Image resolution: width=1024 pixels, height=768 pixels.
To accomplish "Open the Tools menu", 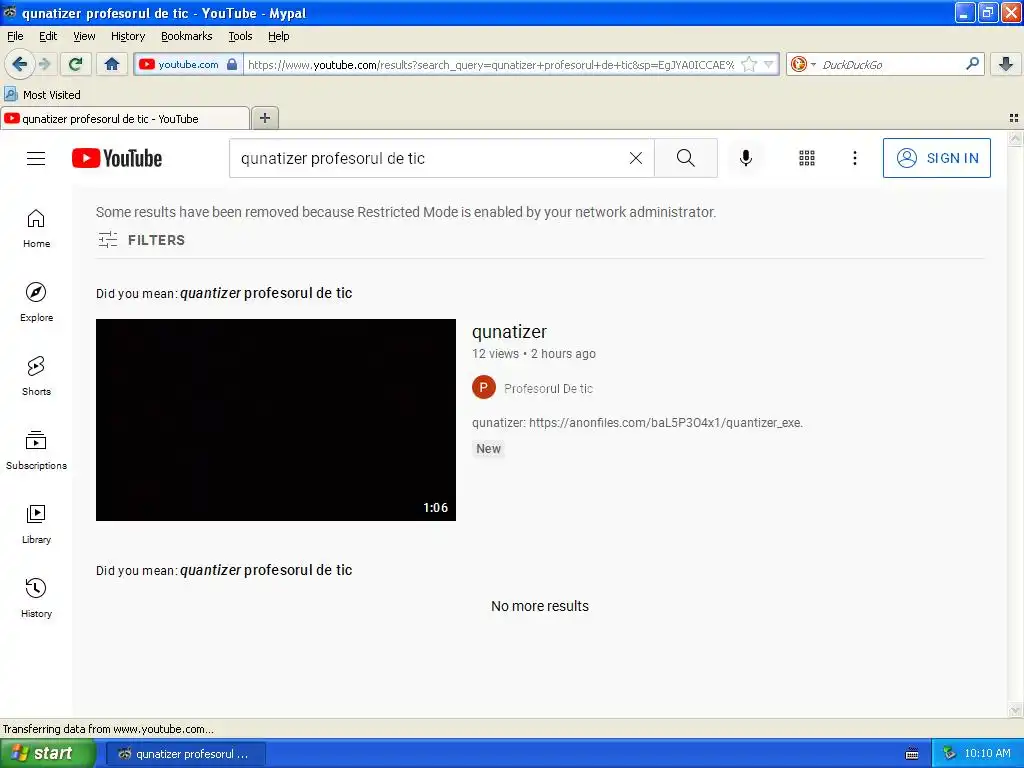I will 240,36.
